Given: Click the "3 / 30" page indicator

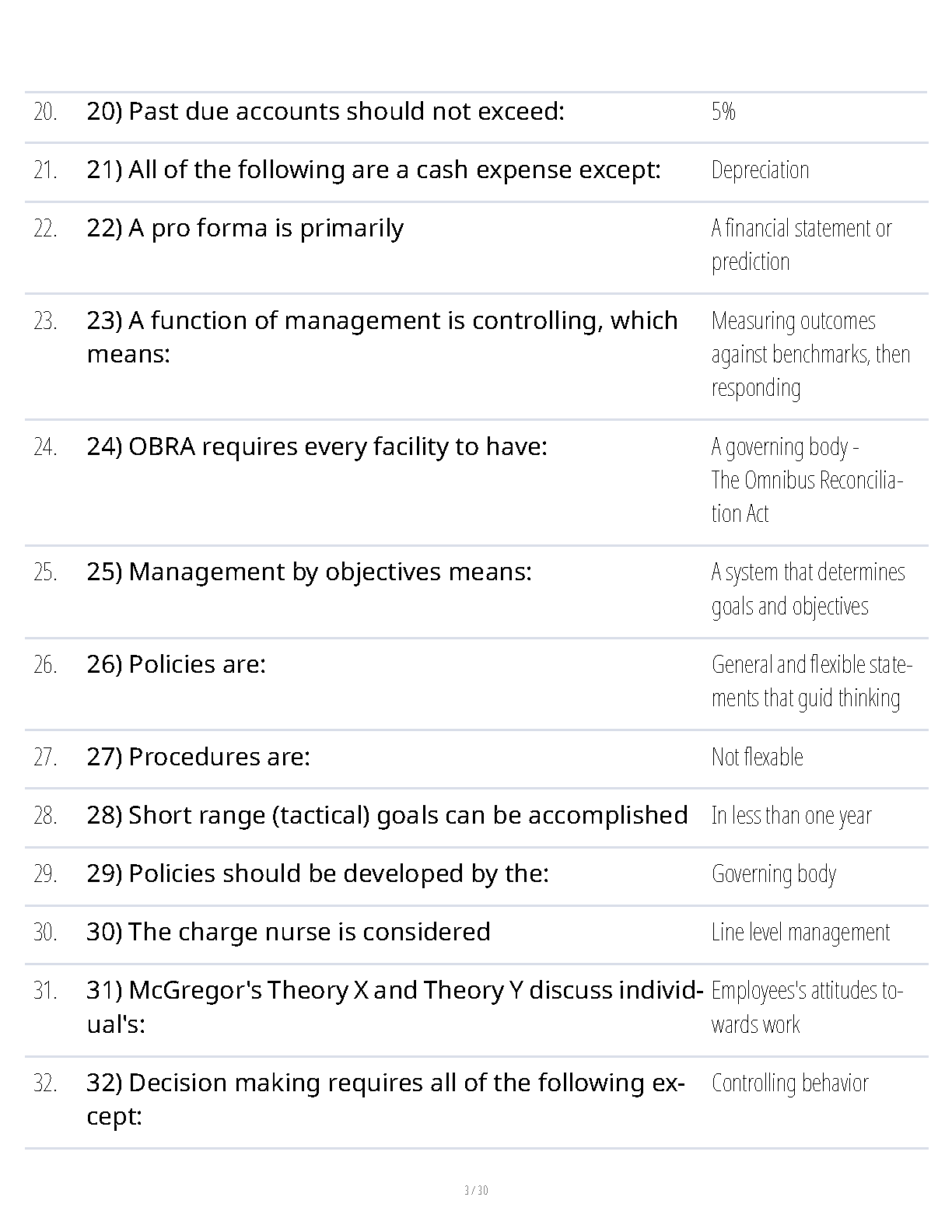Looking at the screenshot, I should [476, 1190].
